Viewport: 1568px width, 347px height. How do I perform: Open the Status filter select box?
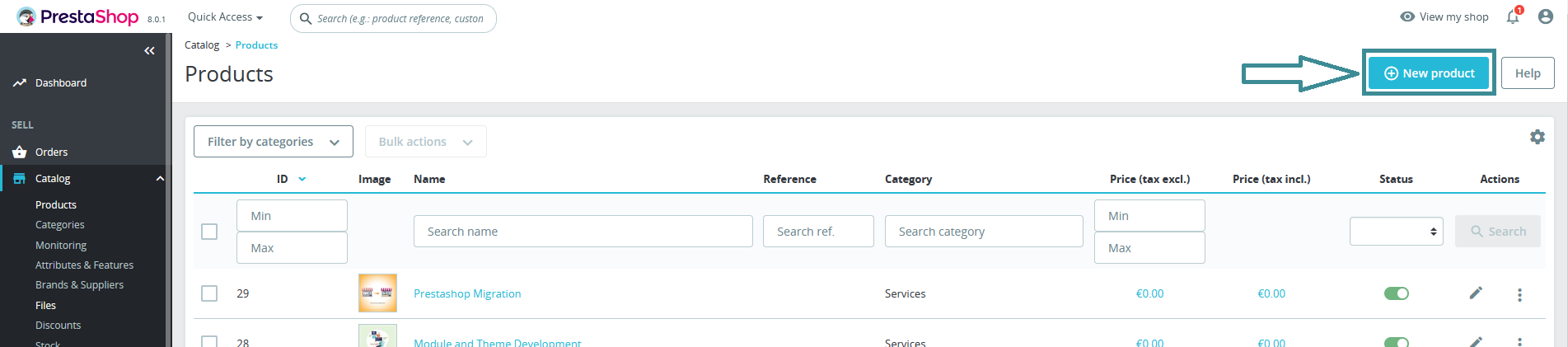pos(1396,232)
